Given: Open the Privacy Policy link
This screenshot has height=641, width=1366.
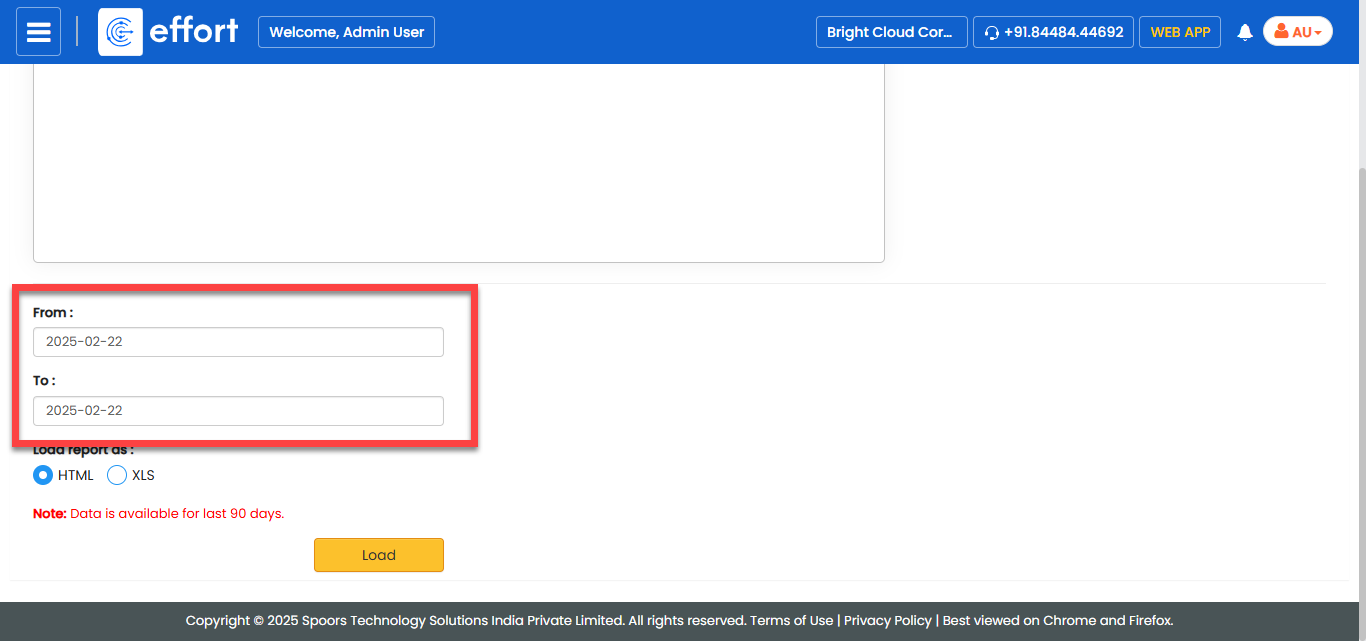Looking at the screenshot, I should coord(887,620).
